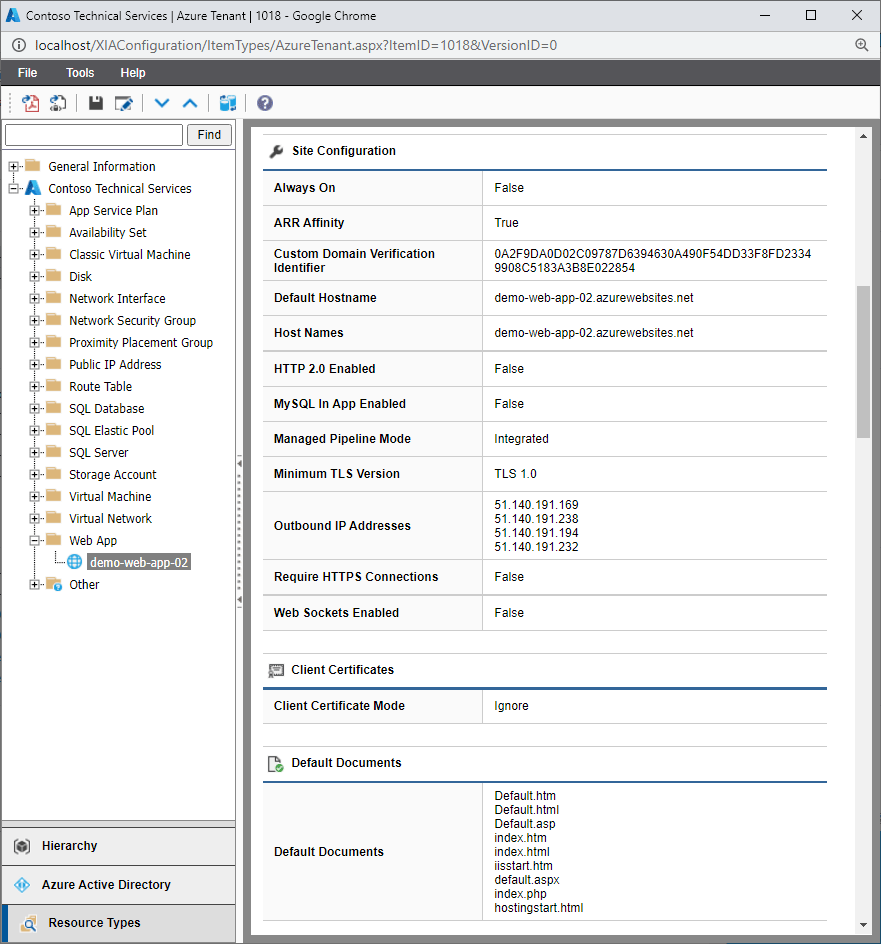The height and width of the screenshot is (944, 881).
Task: Switch to the Azure Active Directory pane
Action: [x=119, y=884]
